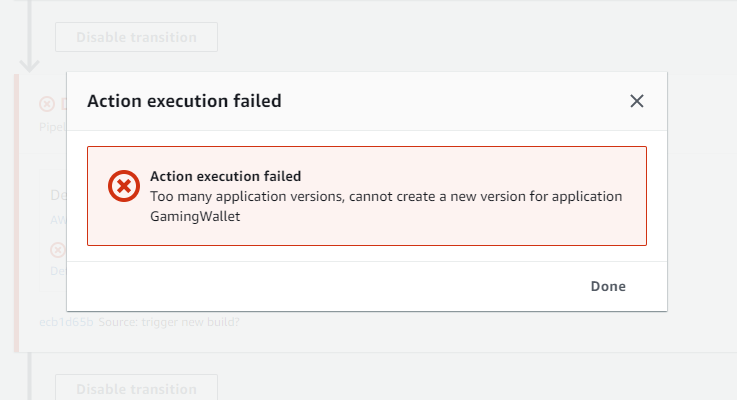The image size is (737, 400).
Task: Click the lower Disable transition button
Action: [136, 388]
